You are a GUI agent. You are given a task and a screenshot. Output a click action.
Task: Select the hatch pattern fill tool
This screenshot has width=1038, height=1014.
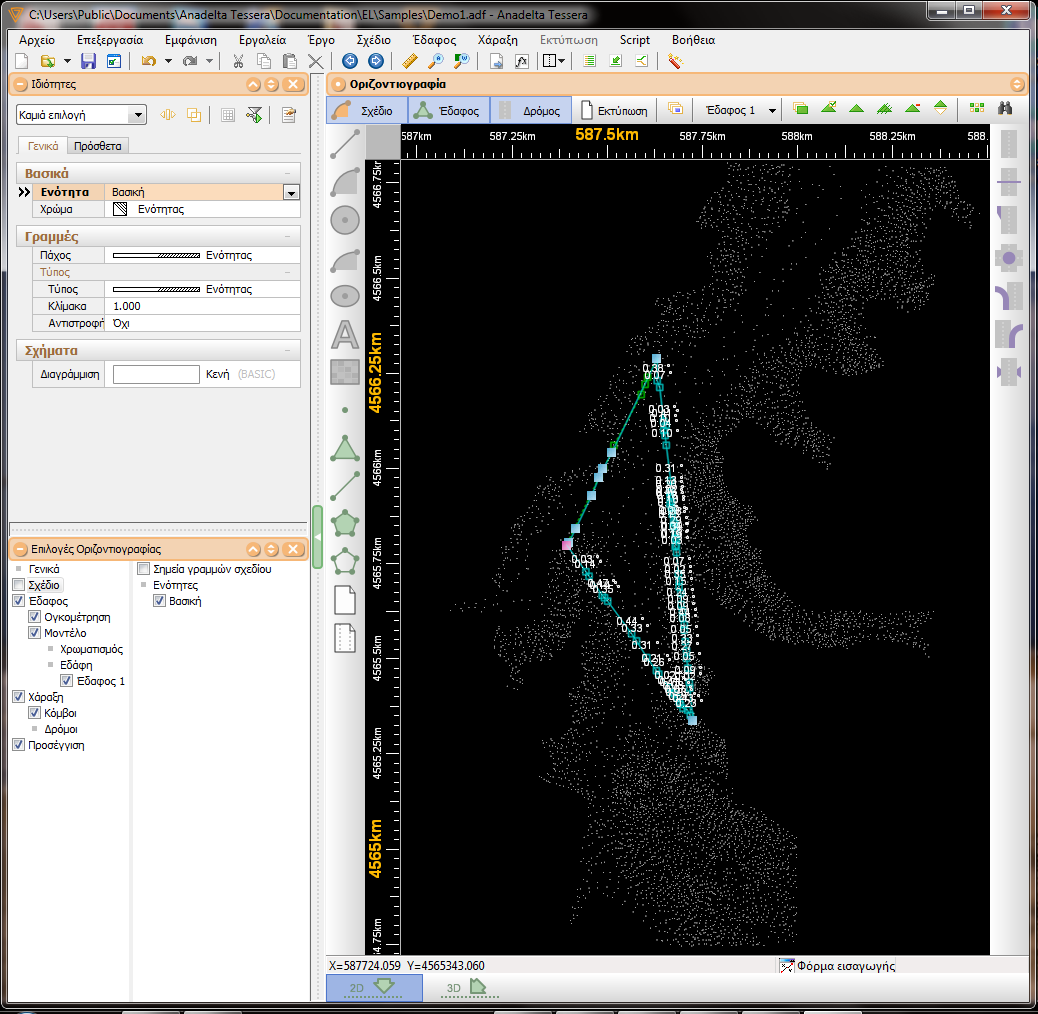pyautogui.click(x=345, y=372)
